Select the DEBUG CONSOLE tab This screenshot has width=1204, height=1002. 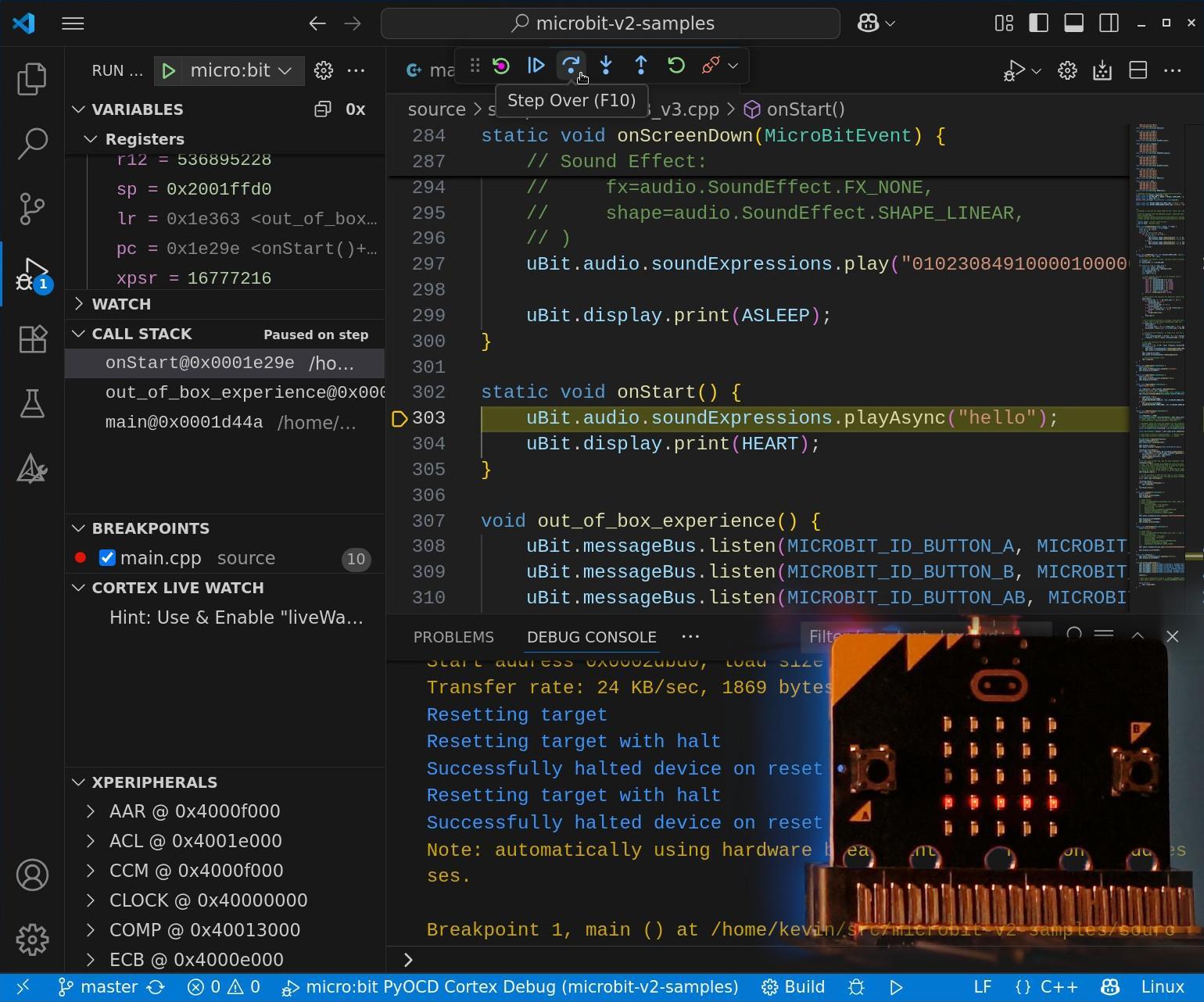[x=591, y=637]
